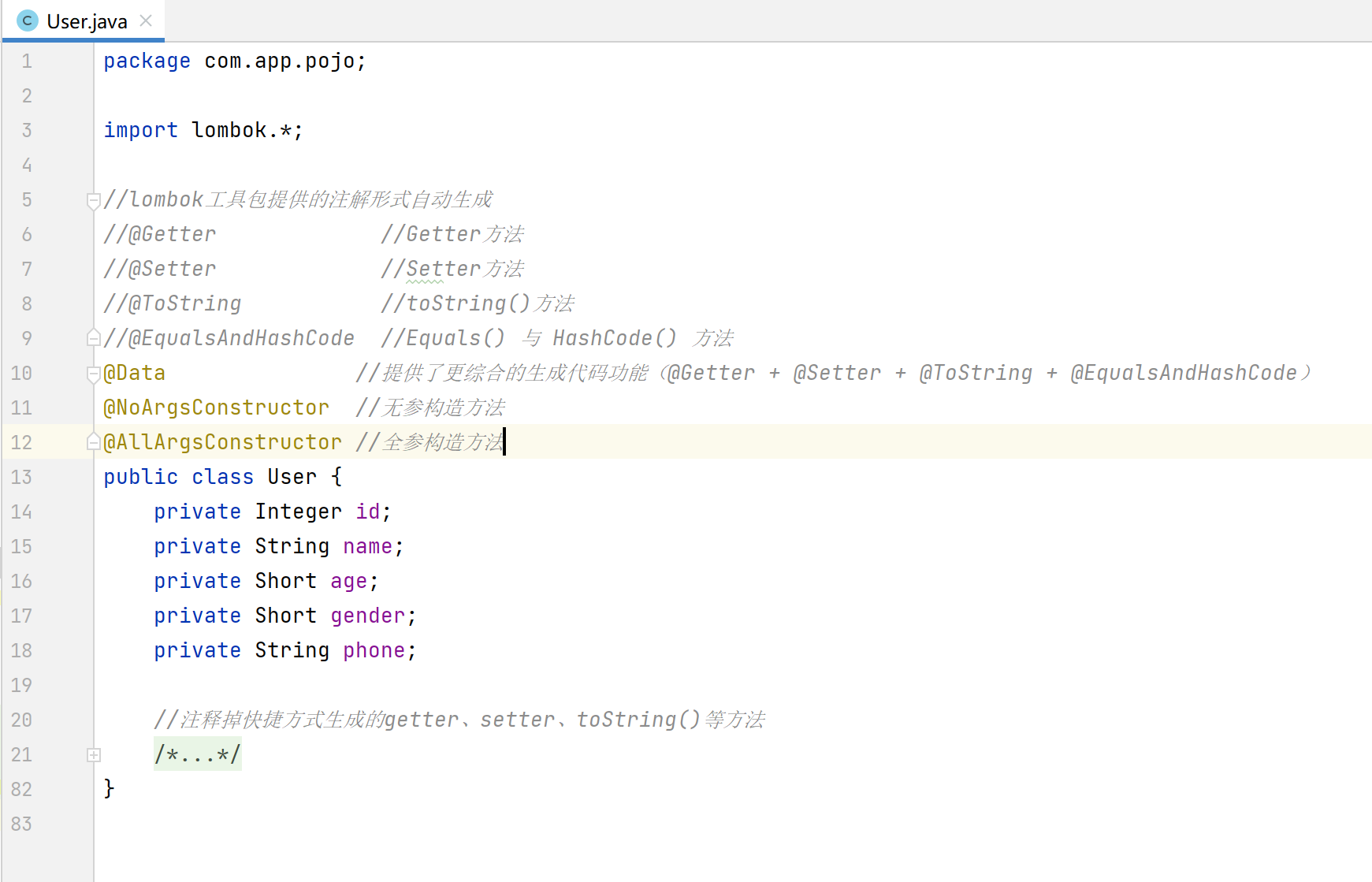
Task: Expand the folded block comment at line 21
Action: [93, 755]
